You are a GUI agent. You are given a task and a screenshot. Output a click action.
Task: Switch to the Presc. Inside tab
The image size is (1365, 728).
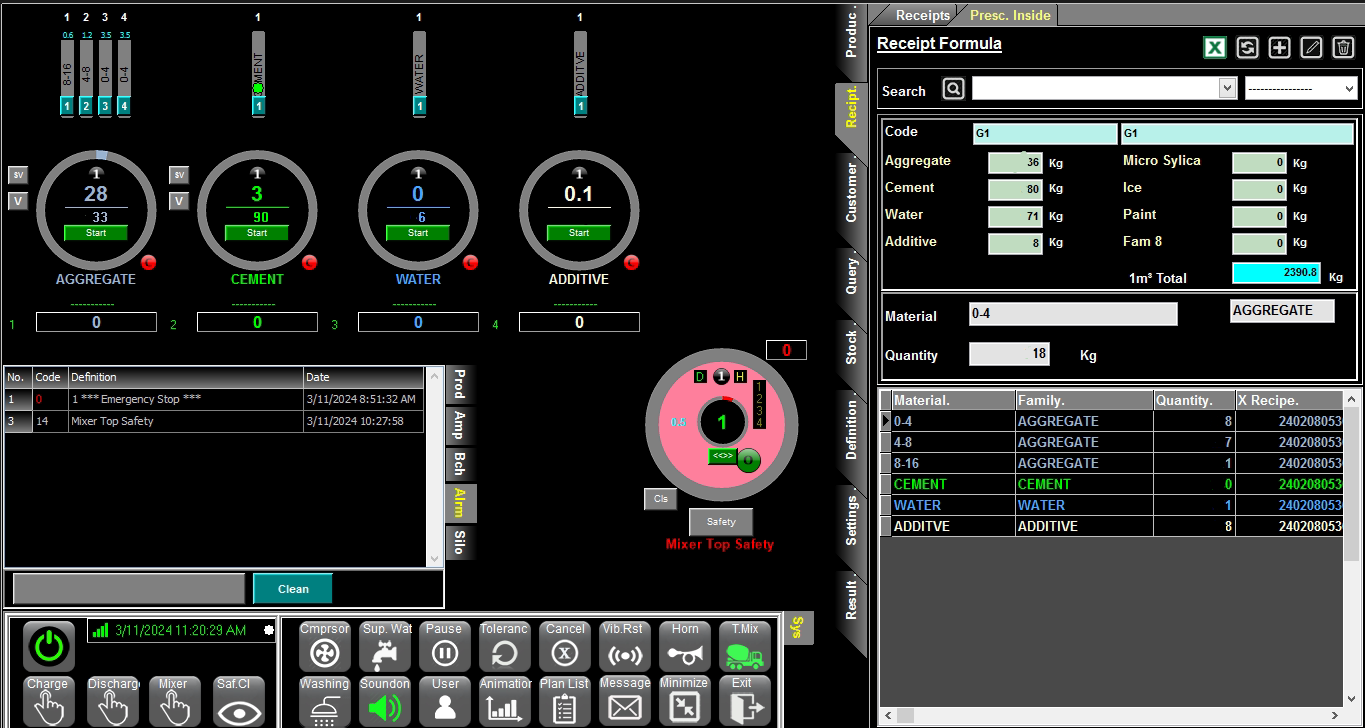(1011, 15)
